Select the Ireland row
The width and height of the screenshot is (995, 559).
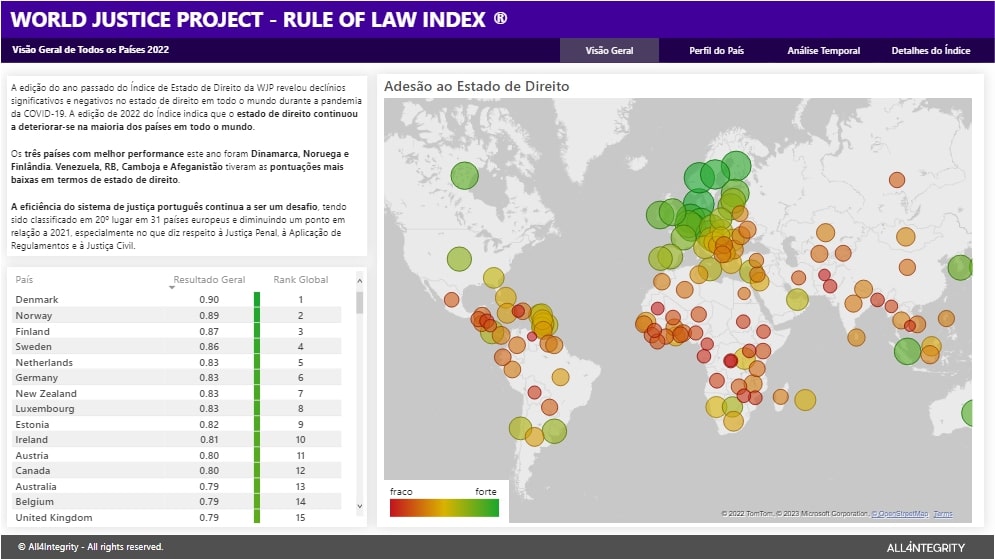(178, 440)
